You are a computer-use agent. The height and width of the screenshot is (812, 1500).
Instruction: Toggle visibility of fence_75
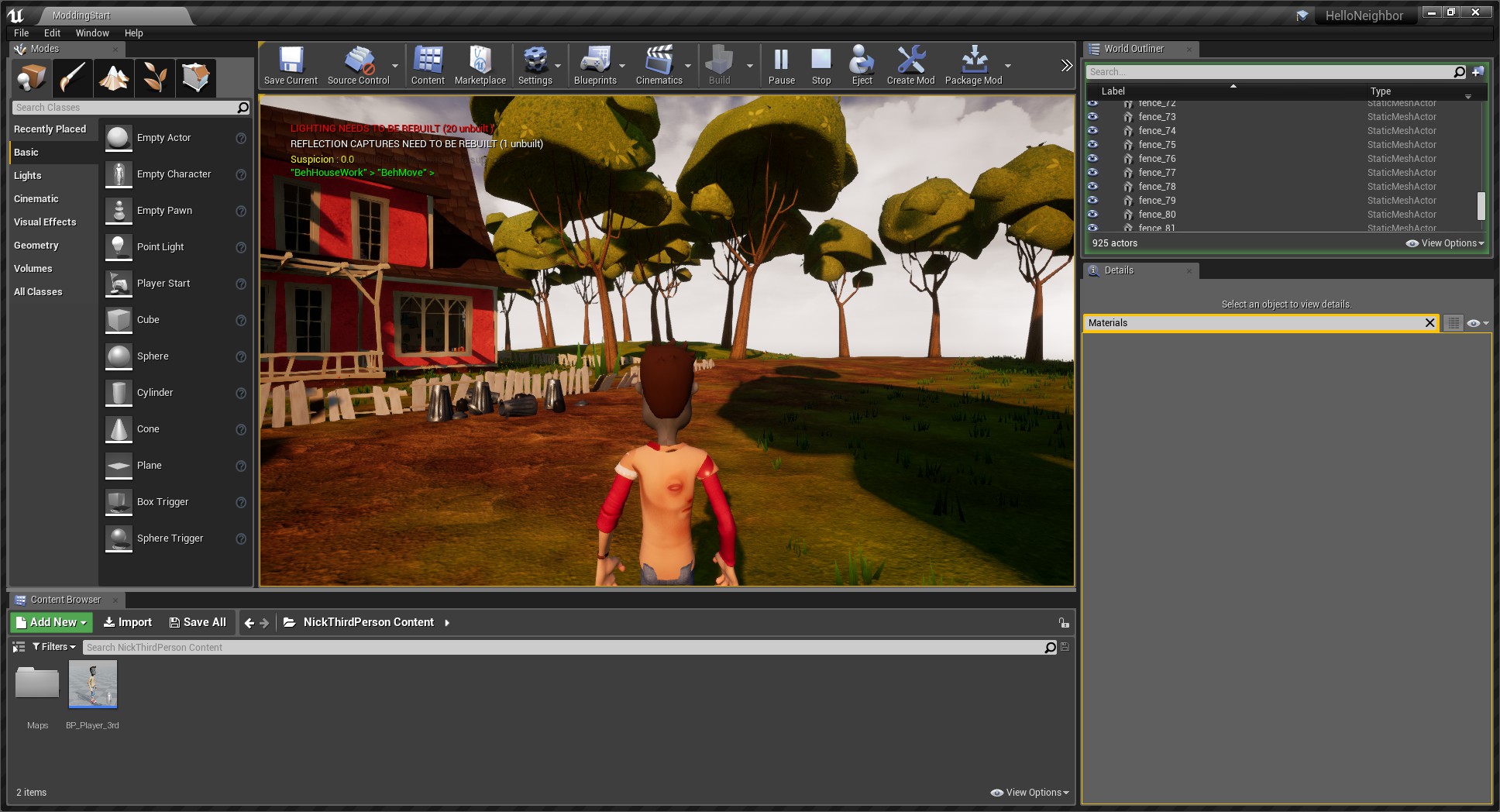click(x=1092, y=145)
